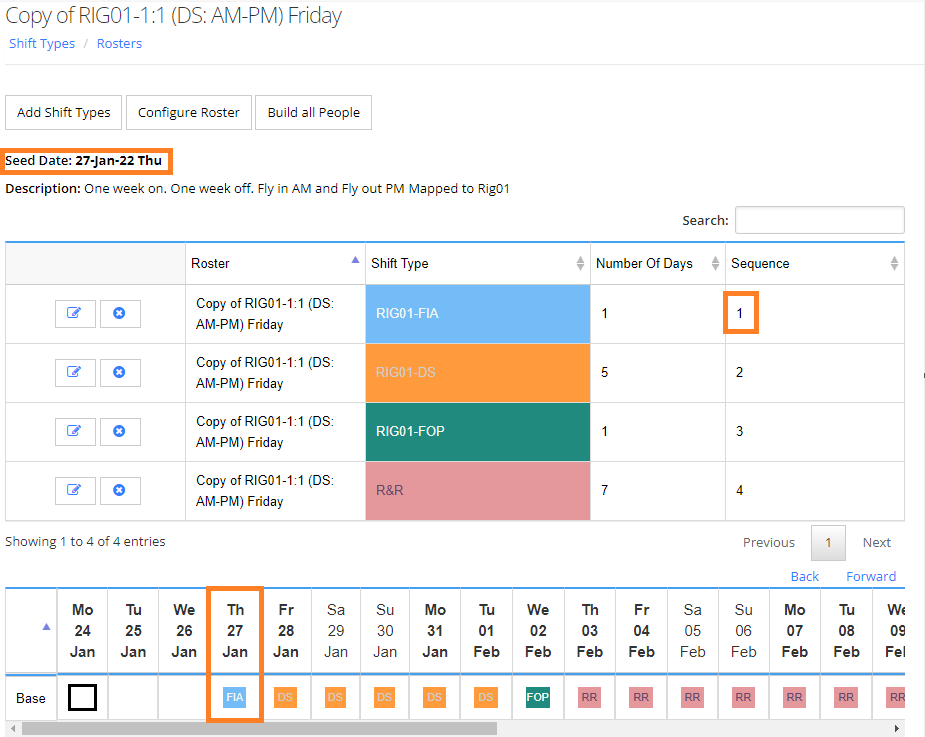Open edit for the R&R row
This screenshot has width=925, height=737.
click(75, 491)
